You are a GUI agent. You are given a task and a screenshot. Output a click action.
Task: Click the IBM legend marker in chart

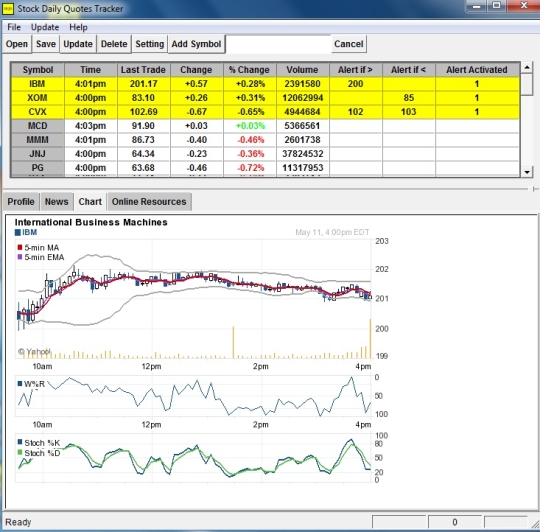(x=18, y=233)
